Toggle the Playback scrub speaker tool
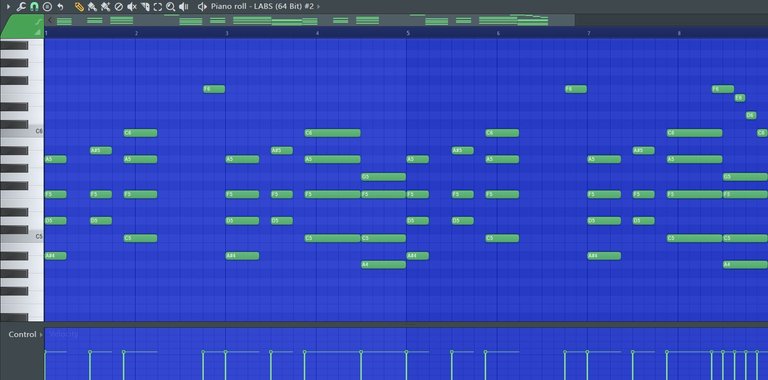 pyautogui.click(x=184, y=7)
